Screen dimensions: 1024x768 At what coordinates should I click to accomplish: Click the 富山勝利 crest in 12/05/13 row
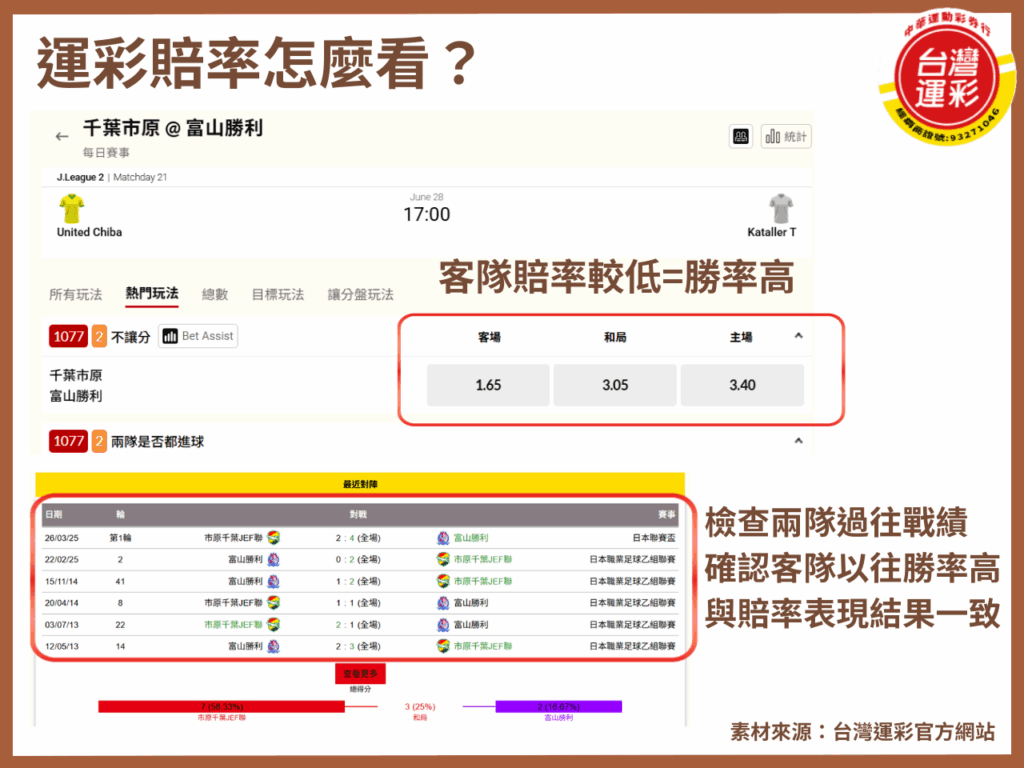274,647
